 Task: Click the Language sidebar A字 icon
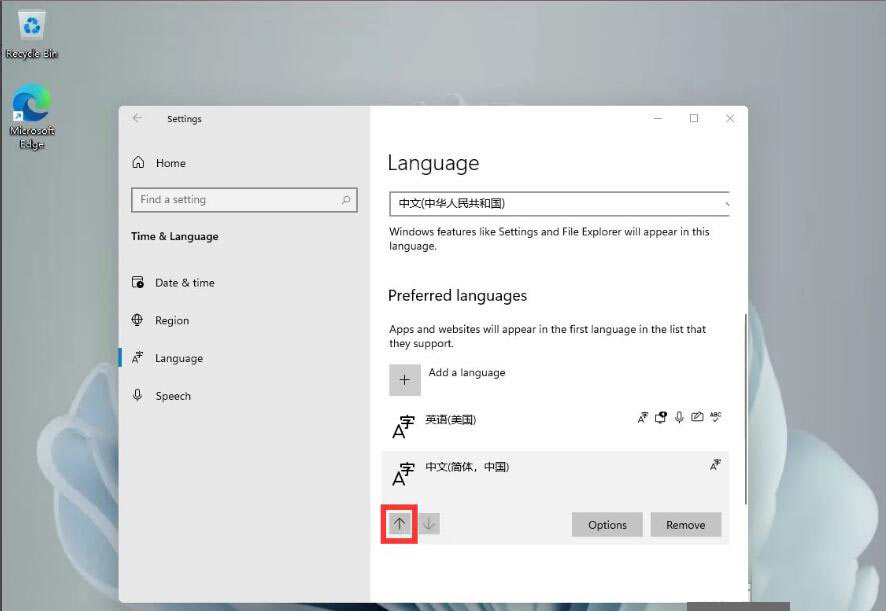tap(137, 357)
